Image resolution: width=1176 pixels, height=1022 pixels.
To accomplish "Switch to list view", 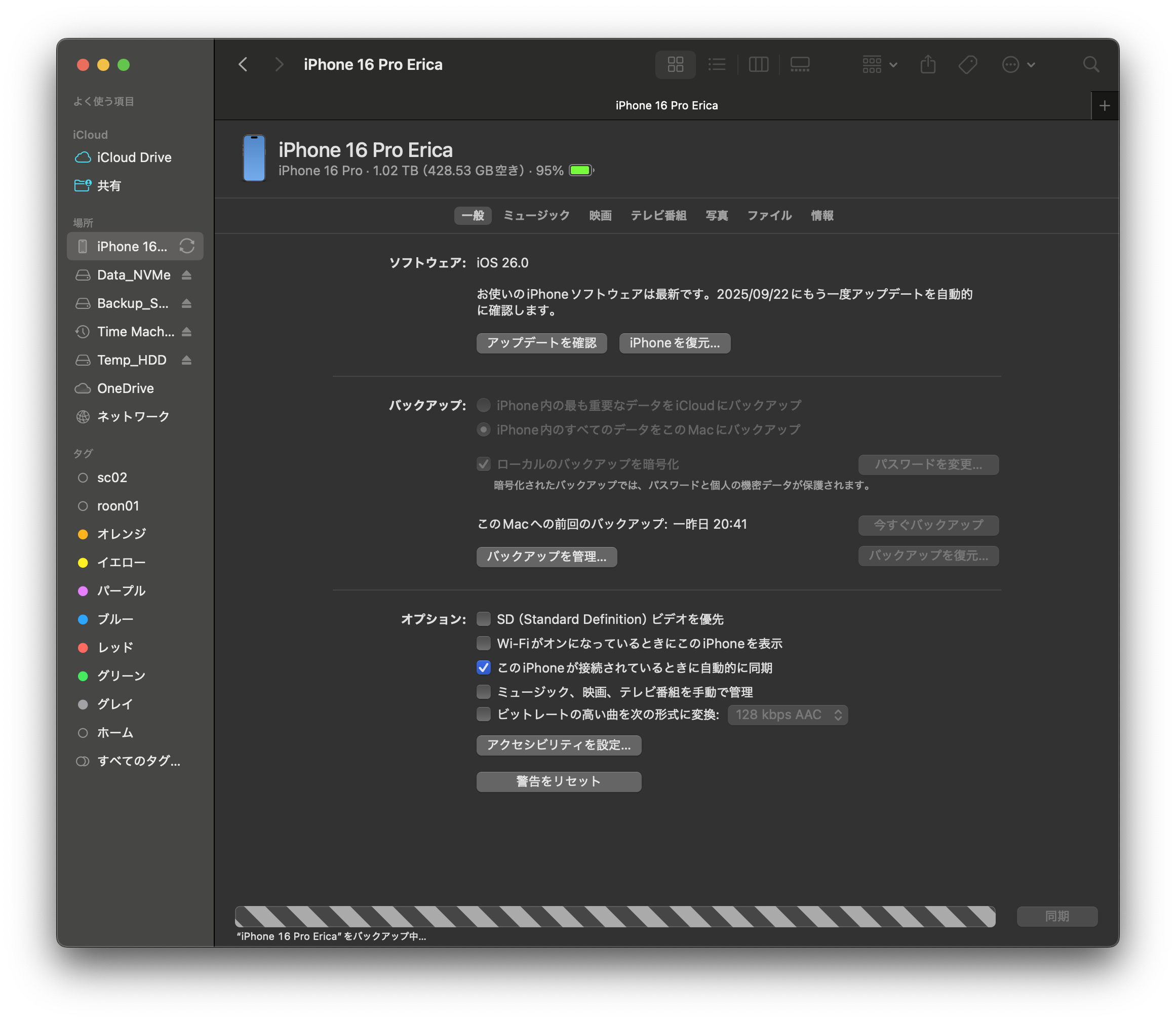I will click(717, 64).
